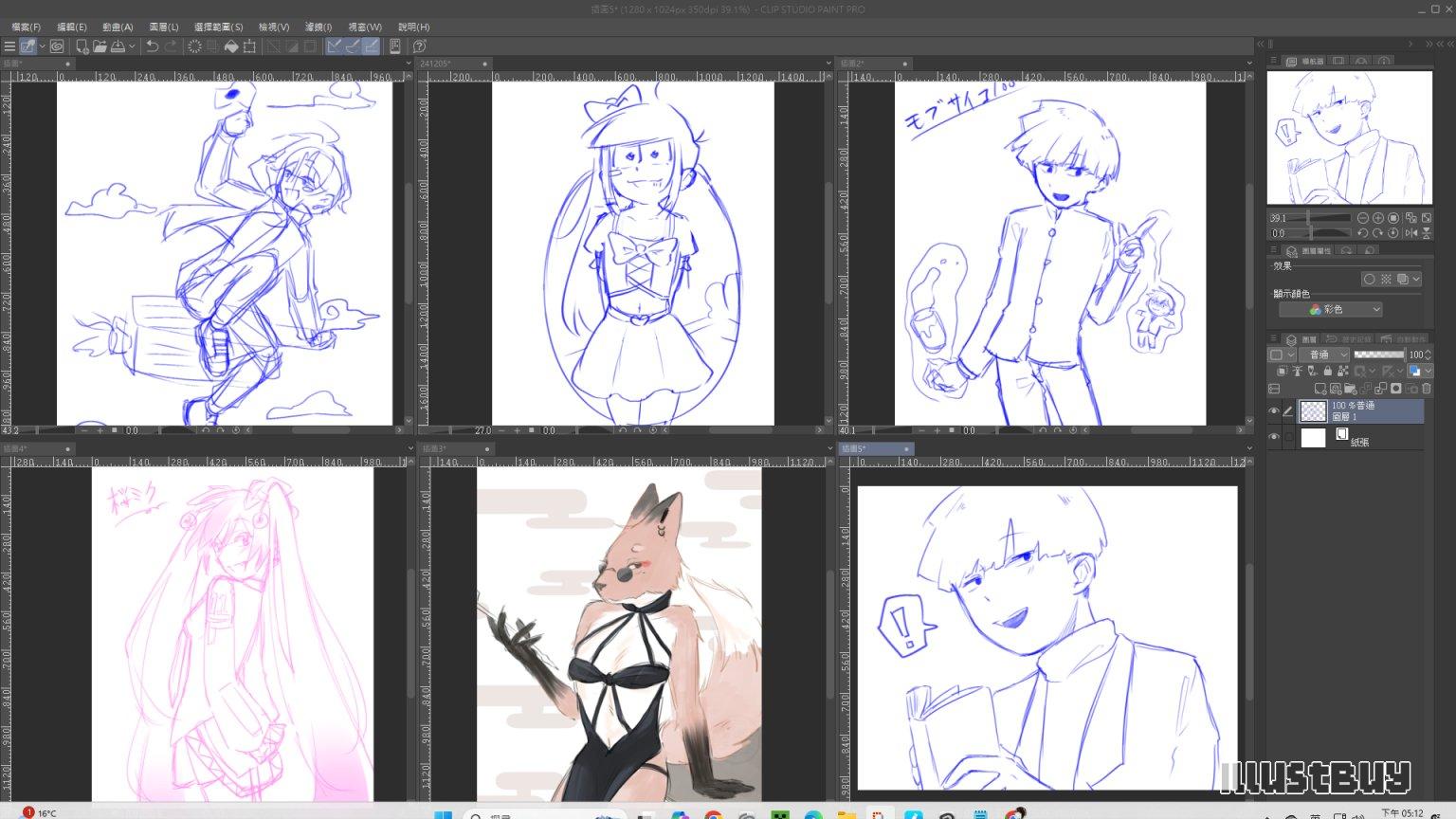The image size is (1456, 819).
Task: Click the border effect circle icon in layer property
Action: tap(1369, 279)
